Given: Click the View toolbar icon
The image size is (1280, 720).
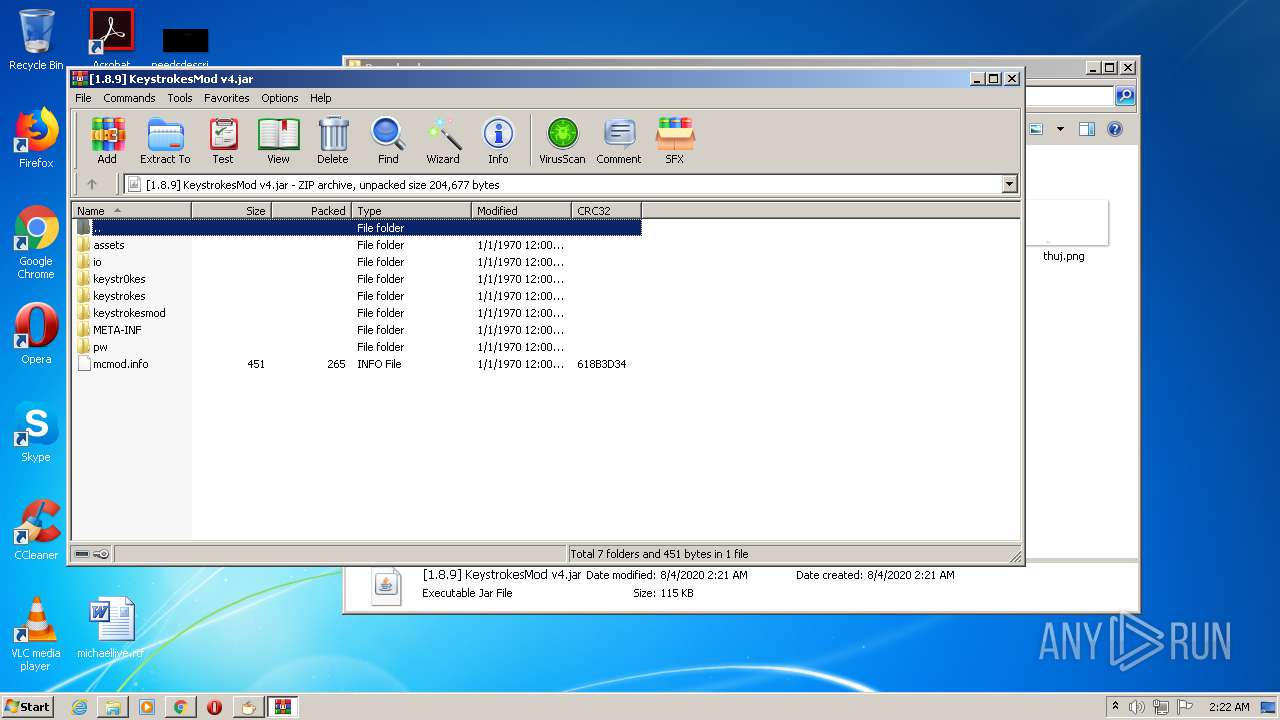Looking at the screenshot, I should 278,141.
